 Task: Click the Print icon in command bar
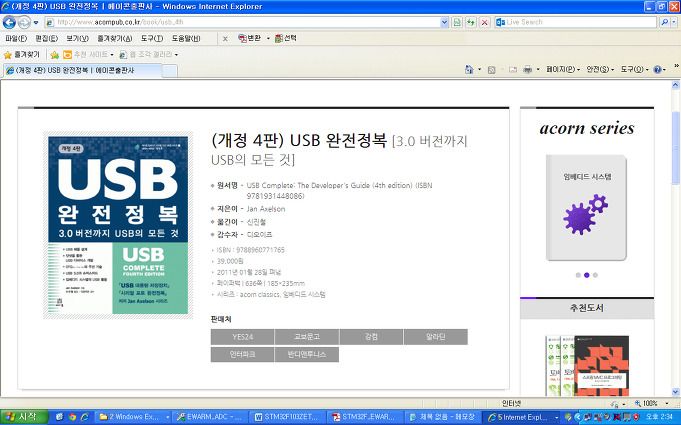(x=527, y=69)
